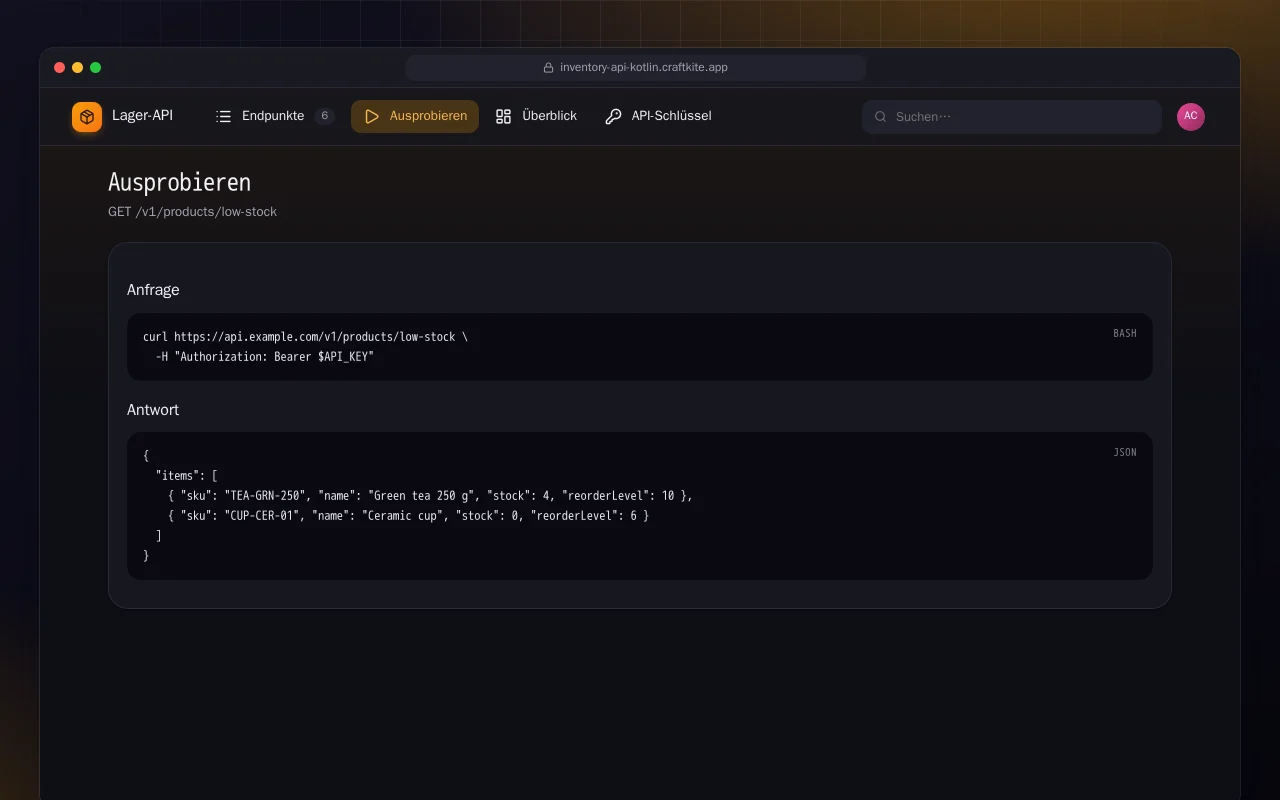Click the magnifier icon in search box
The height and width of the screenshot is (800, 1280).
[881, 117]
